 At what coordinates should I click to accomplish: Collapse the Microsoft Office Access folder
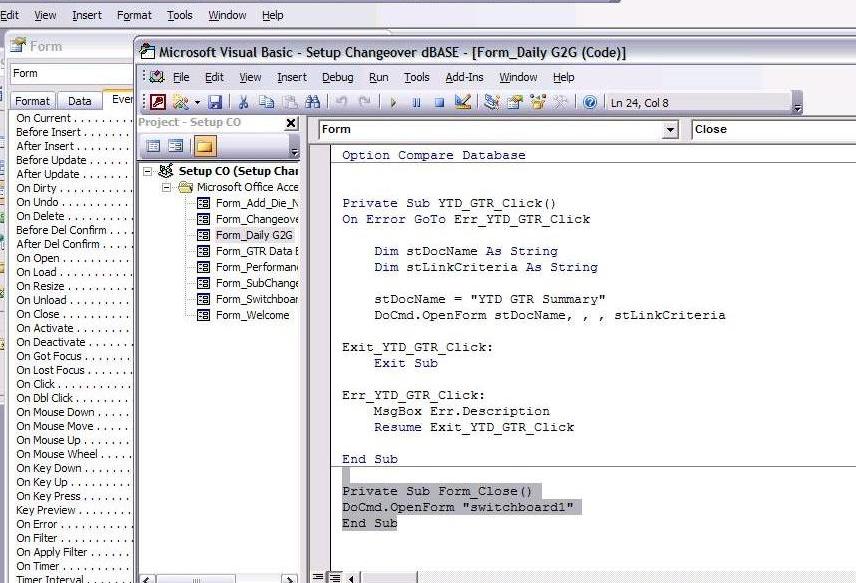coord(167,187)
